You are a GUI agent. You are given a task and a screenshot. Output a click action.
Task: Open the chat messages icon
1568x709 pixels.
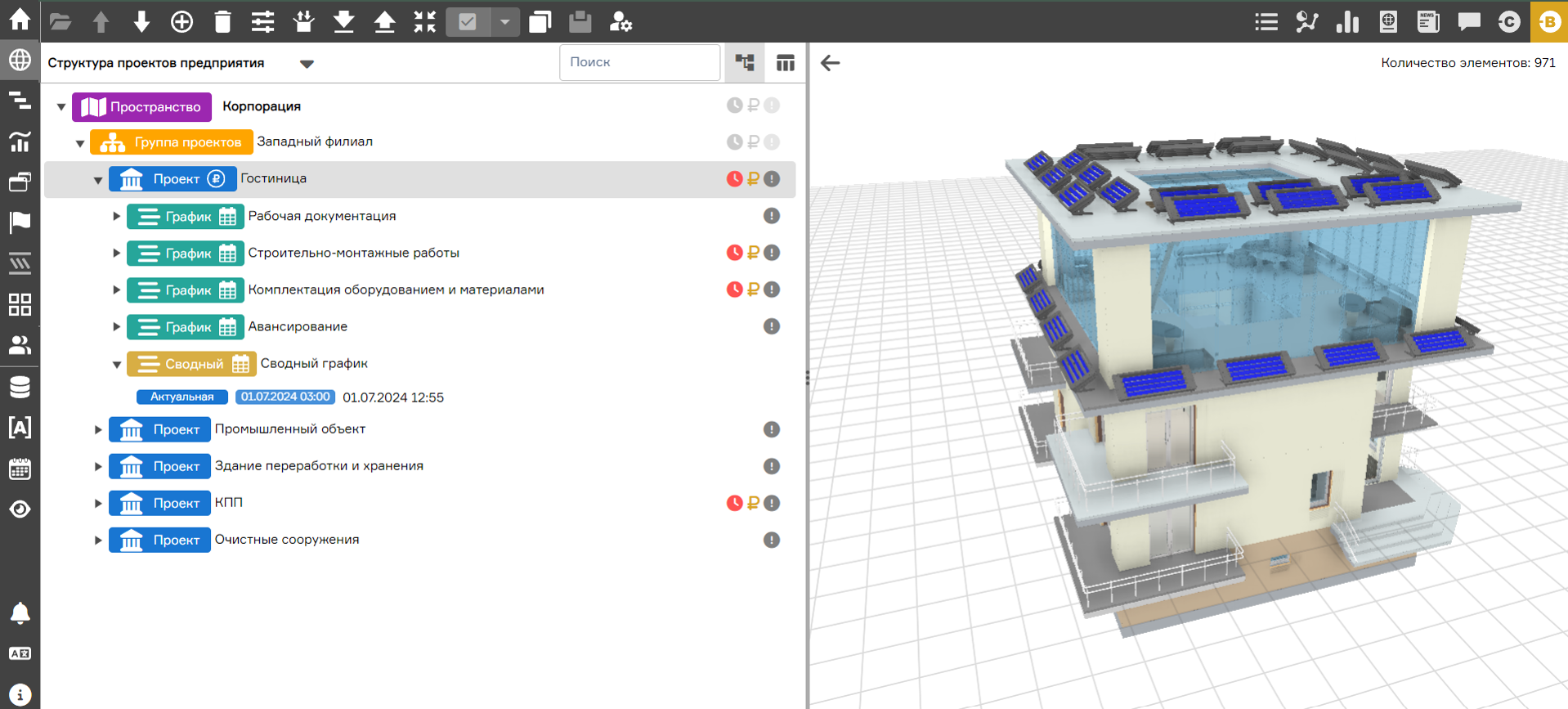pyautogui.click(x=1469, y=21)
